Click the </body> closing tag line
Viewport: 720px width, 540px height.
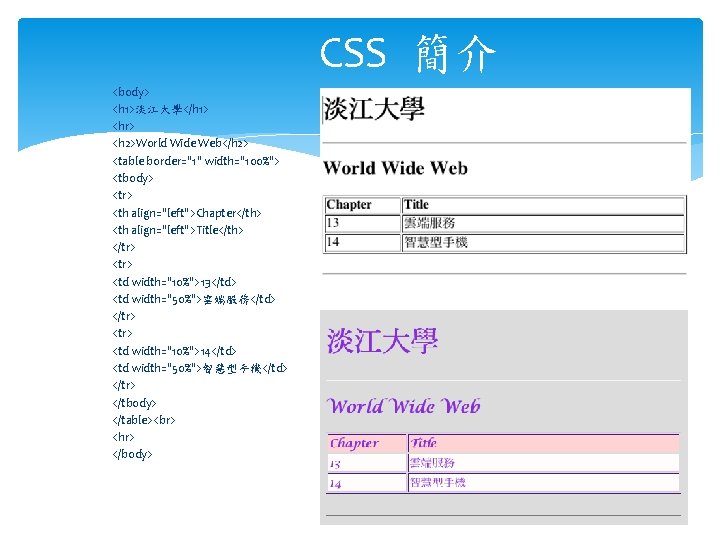coord(132,455)
